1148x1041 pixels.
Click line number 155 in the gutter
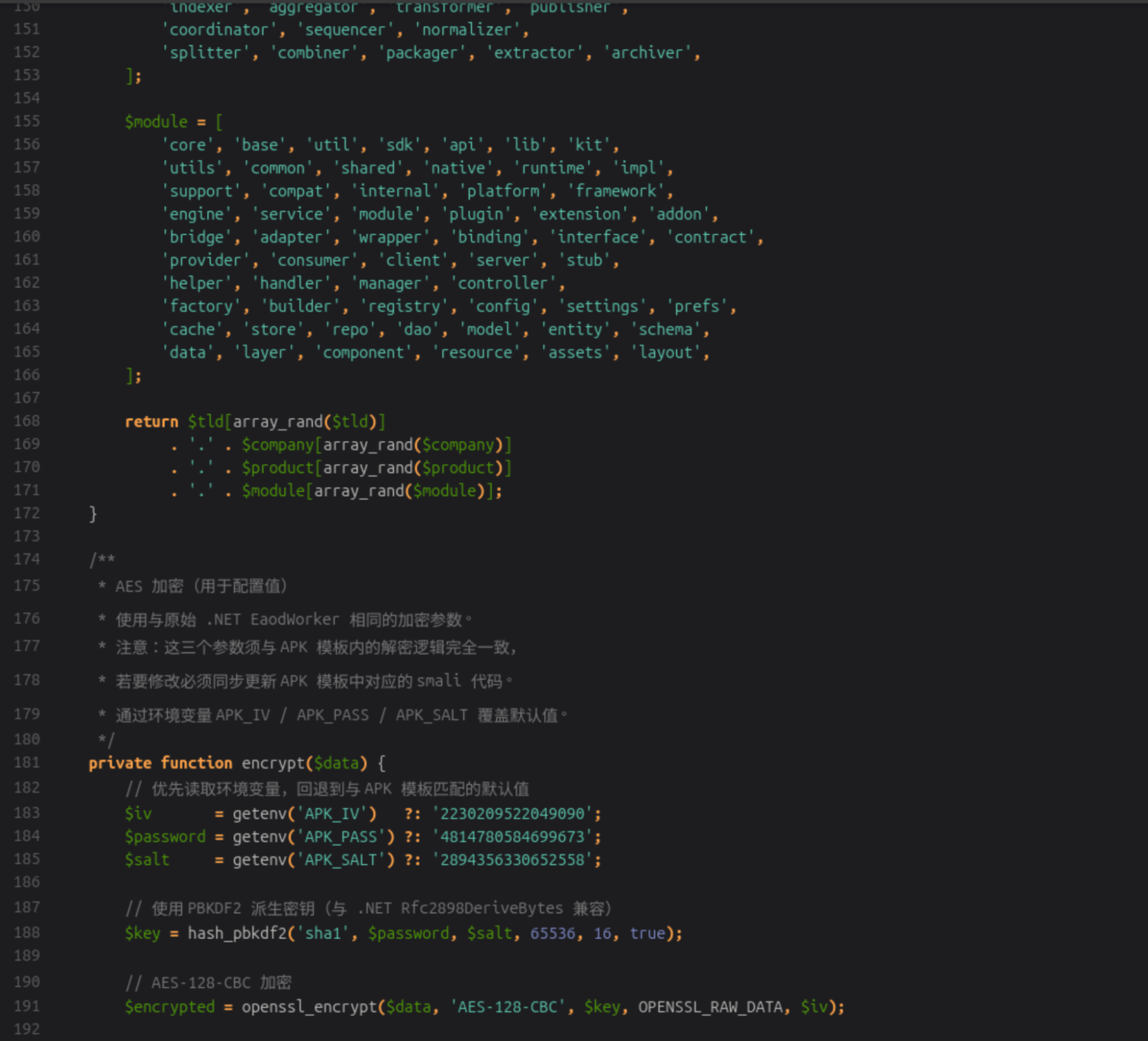click(27, 121)
